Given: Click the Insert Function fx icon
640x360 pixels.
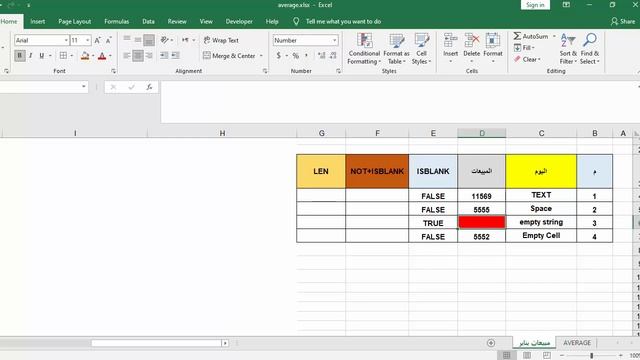Looking at the screenshot, I should point(149,87).
